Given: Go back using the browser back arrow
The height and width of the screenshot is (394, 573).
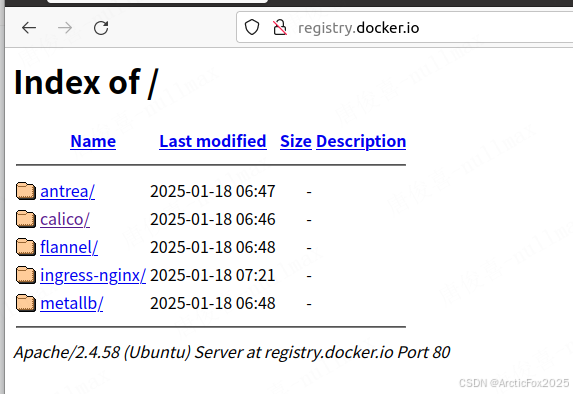Looking at the screenshot, I should click(29, 28).
